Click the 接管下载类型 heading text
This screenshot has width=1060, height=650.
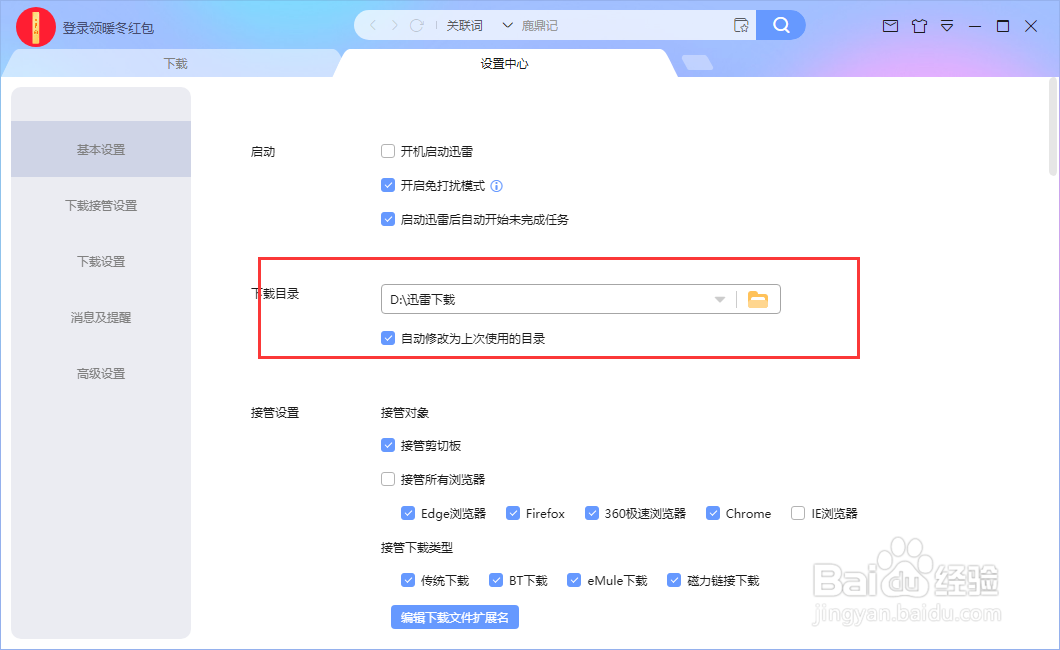pos(416,547)
